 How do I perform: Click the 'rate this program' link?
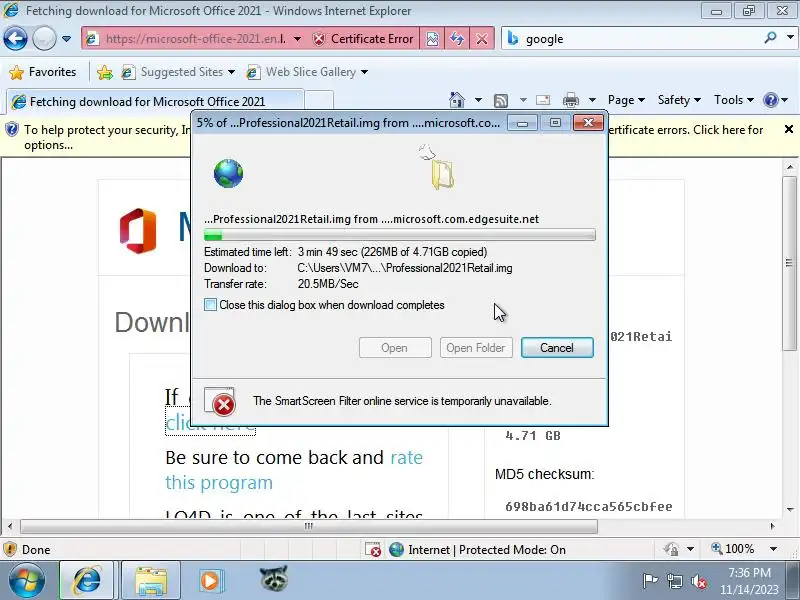point(294,470)
